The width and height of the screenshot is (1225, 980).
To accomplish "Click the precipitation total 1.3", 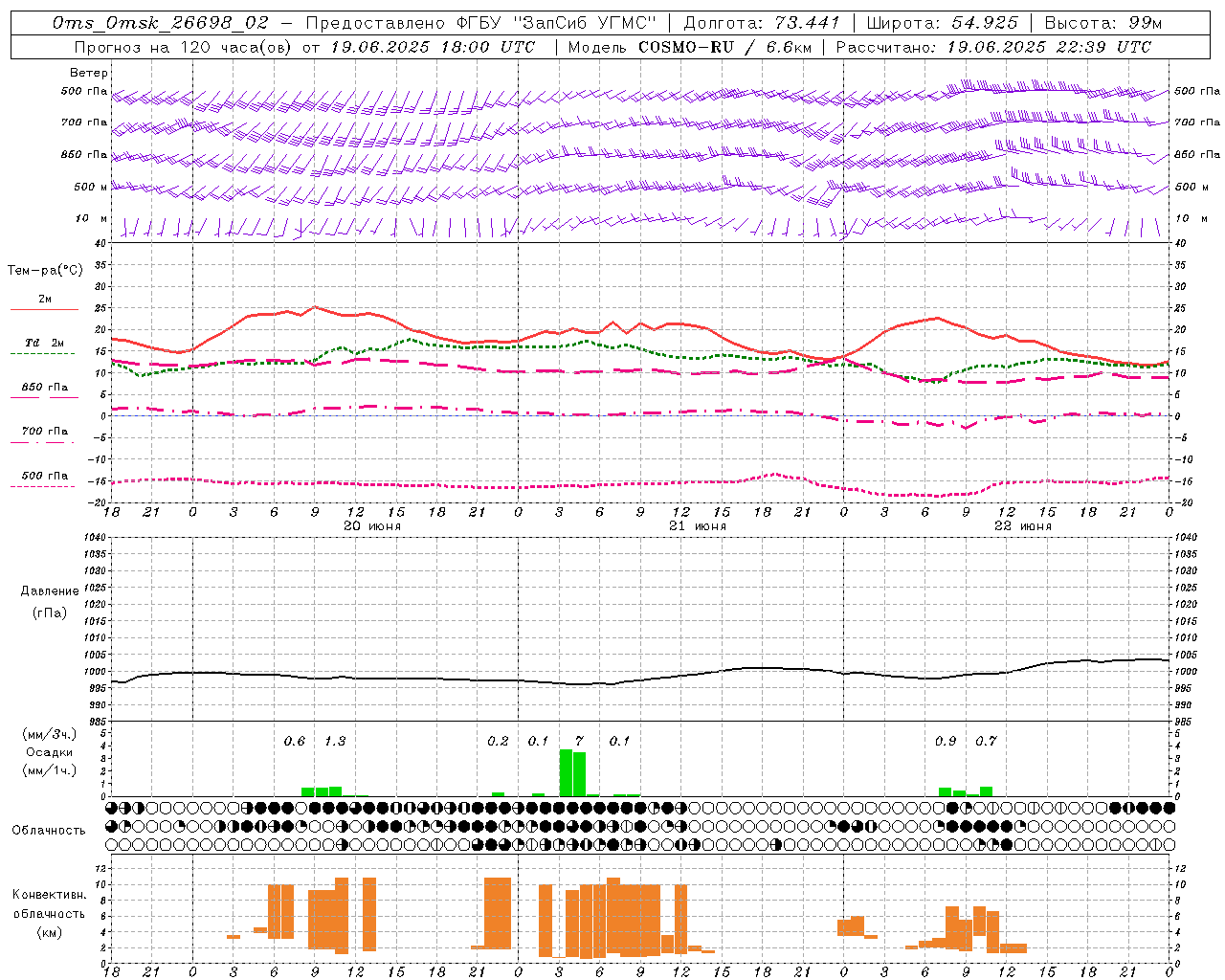I will [335, 741].
